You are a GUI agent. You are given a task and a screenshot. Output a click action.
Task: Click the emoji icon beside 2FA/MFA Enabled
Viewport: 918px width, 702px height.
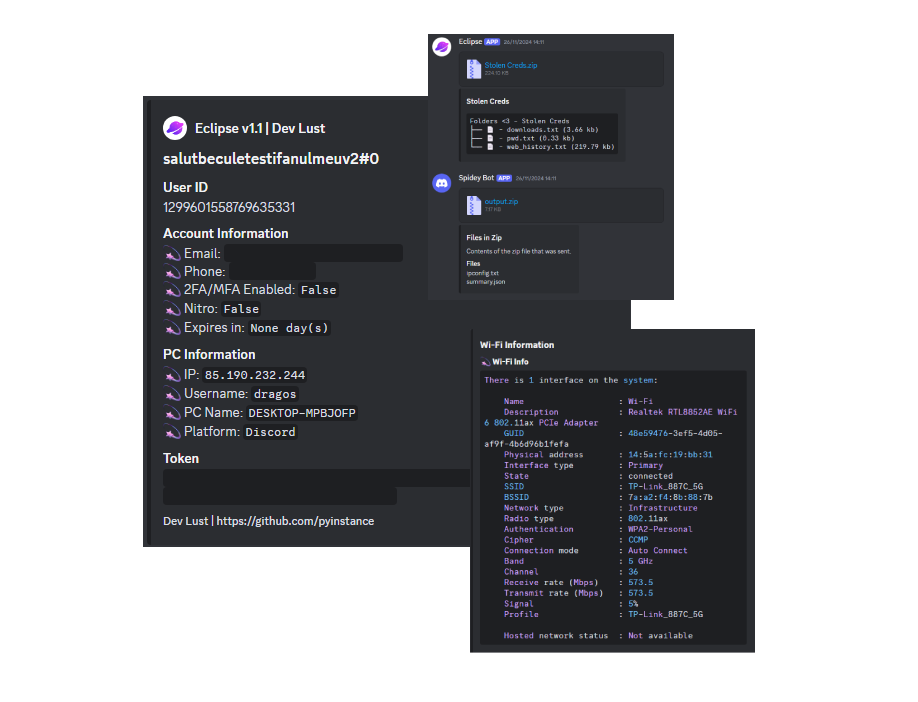pos(172,290)
